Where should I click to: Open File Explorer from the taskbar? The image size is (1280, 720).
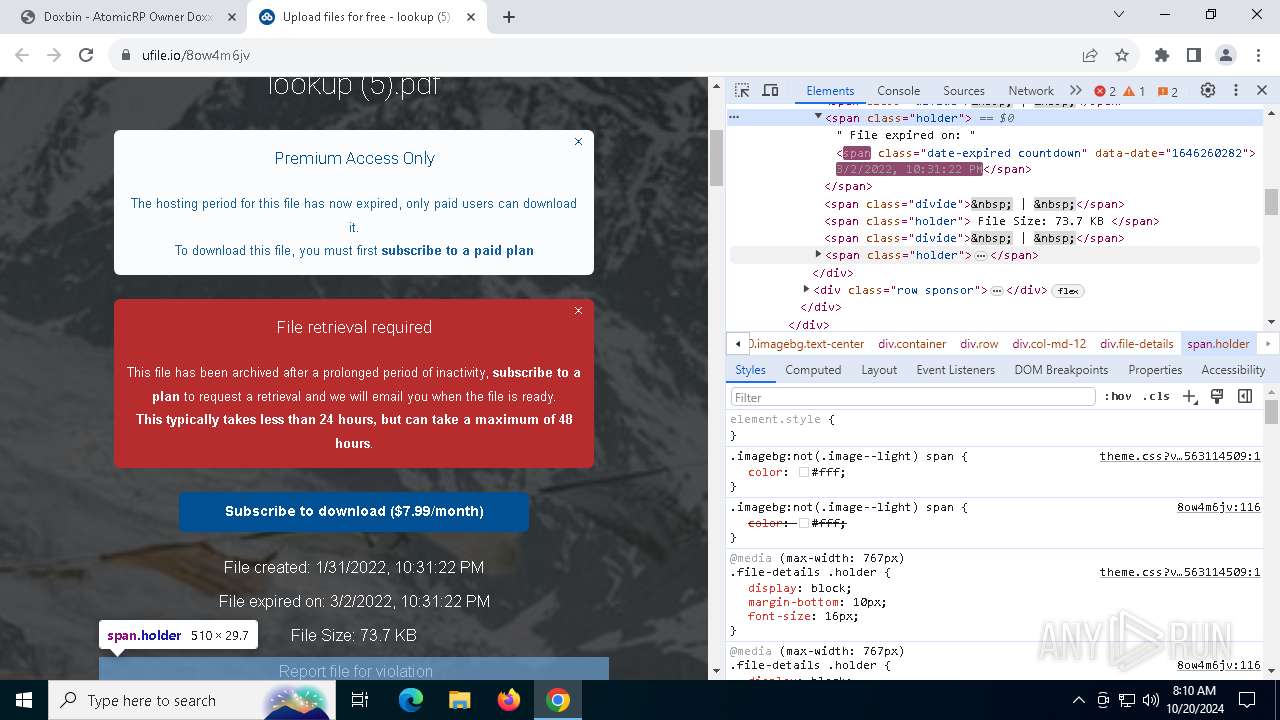(460, 700)
